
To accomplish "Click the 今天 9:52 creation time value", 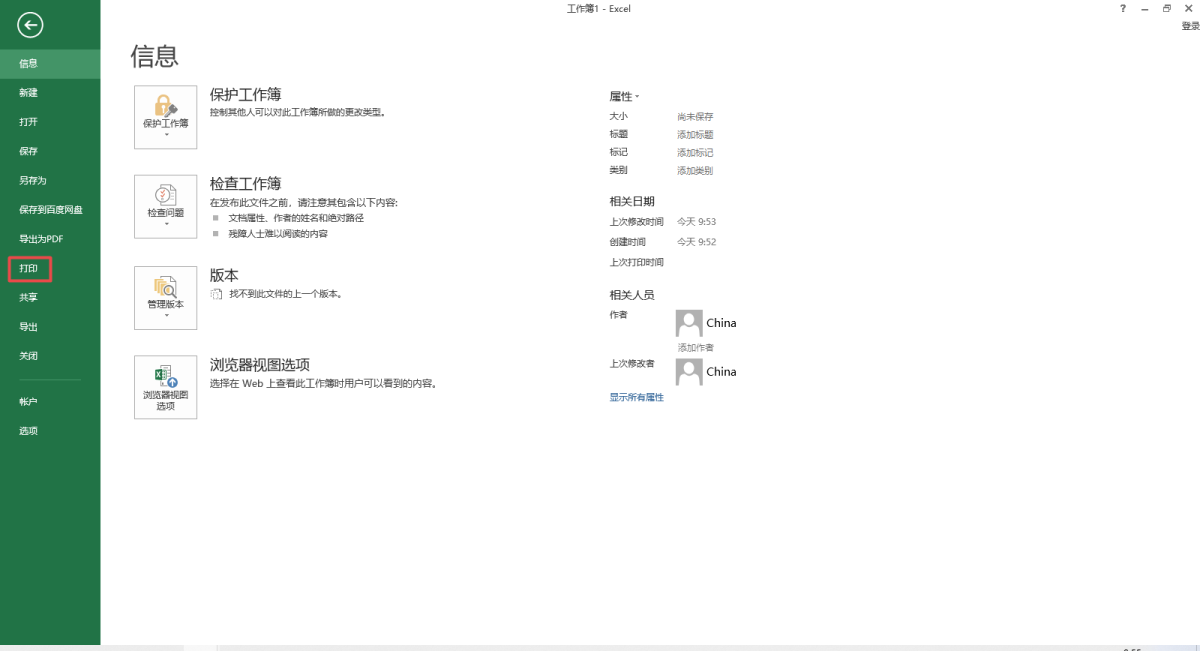I will pos(697,242).
